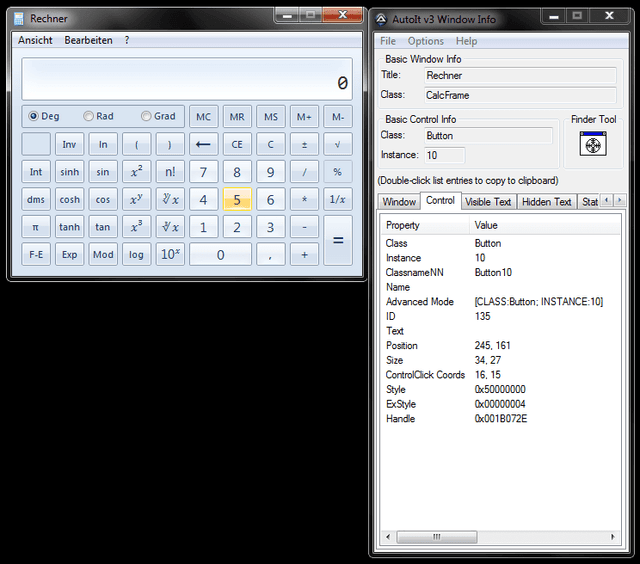Switch to the Visible Text tab
Viewport: 640px width, 564px height.
[488, 201]
